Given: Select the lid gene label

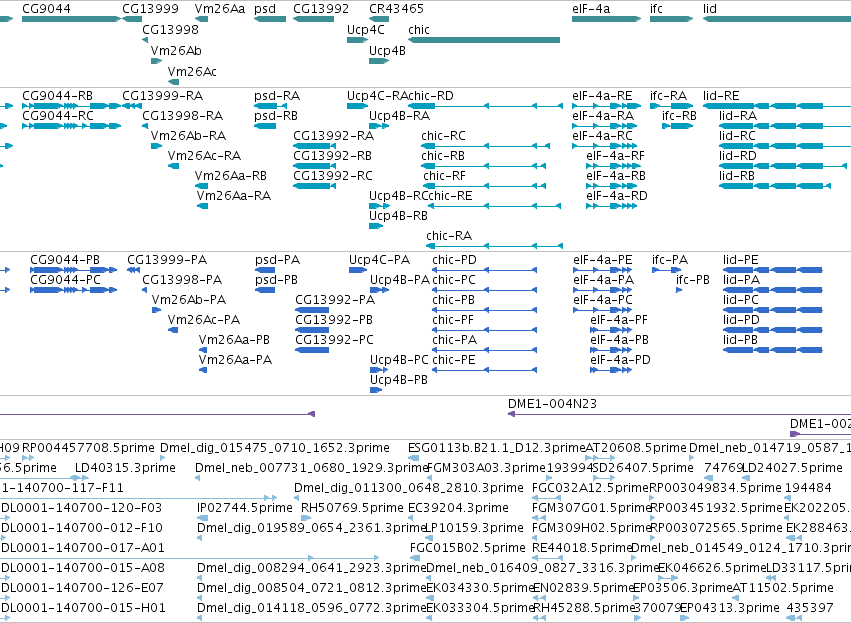Looking at the screenshot, I should pos(710,9).
